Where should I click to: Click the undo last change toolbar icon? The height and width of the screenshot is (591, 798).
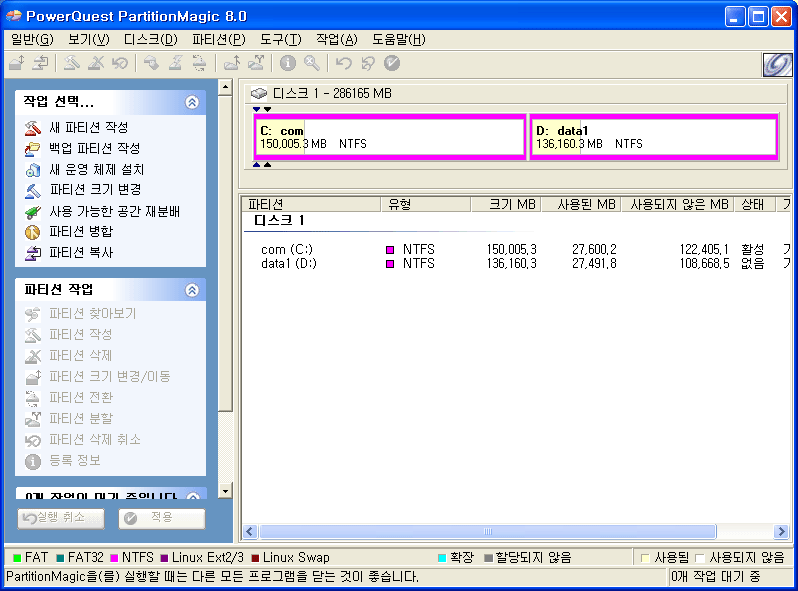pyautogui.click(x=344, y=63)
